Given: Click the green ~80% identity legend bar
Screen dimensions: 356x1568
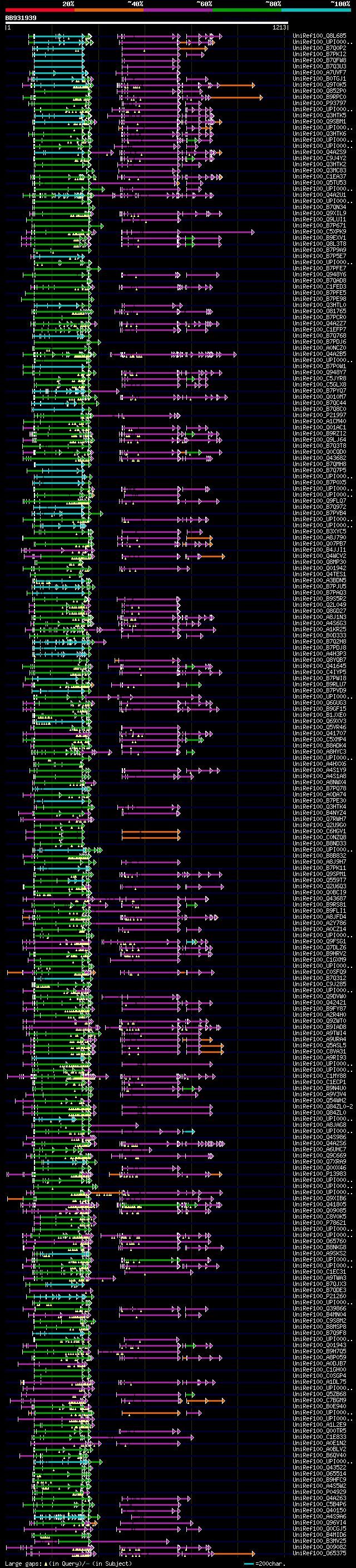Looking at the screenshot, I should pyautogui.click(x=247, y=10).
